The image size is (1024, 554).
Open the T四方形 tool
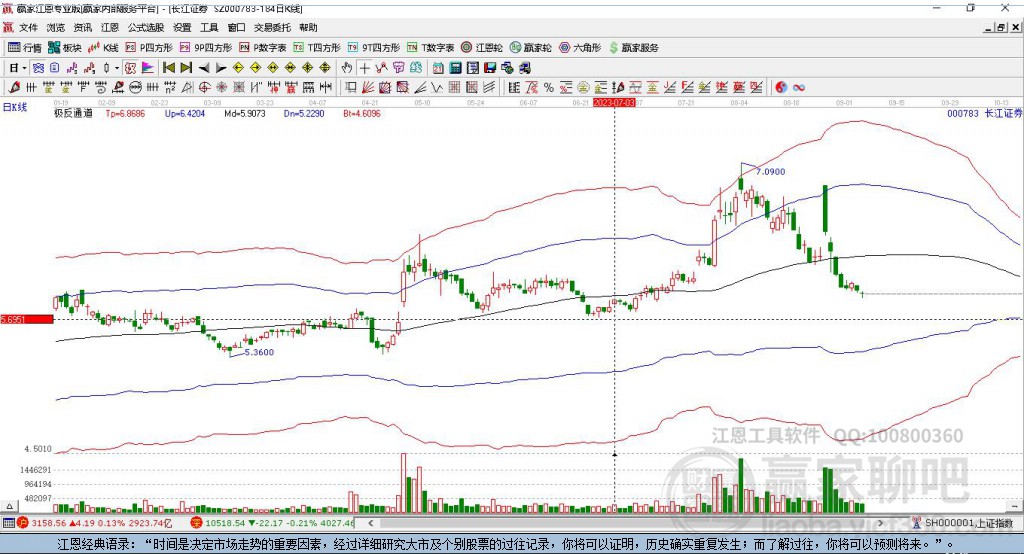317,48
